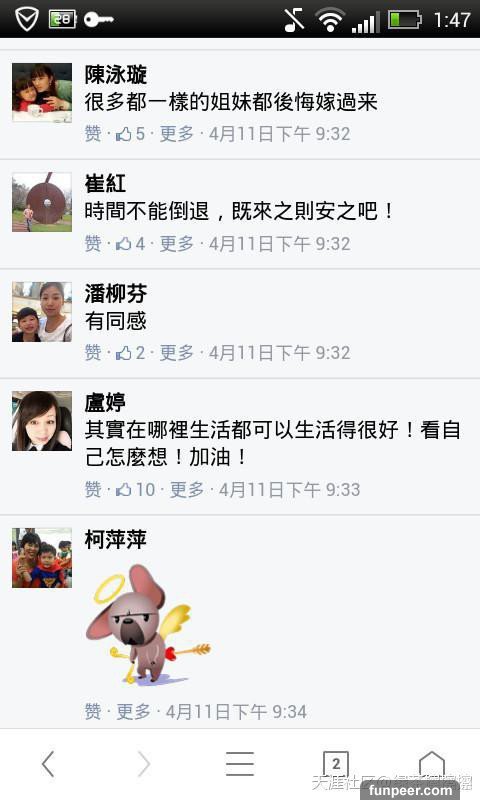The height and width of the screenshot is (800, 480).
Task: Tap the WiFi icon in status bar
Action: 330,20
